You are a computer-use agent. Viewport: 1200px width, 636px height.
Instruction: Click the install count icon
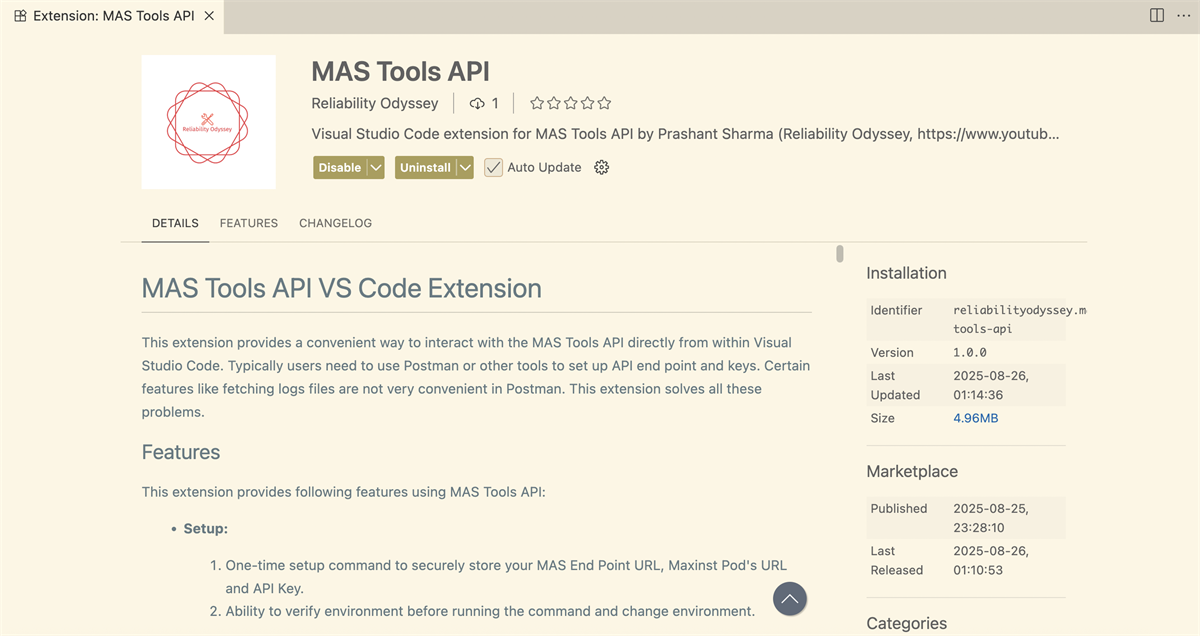pyautogui.click(x=476, y=102)
